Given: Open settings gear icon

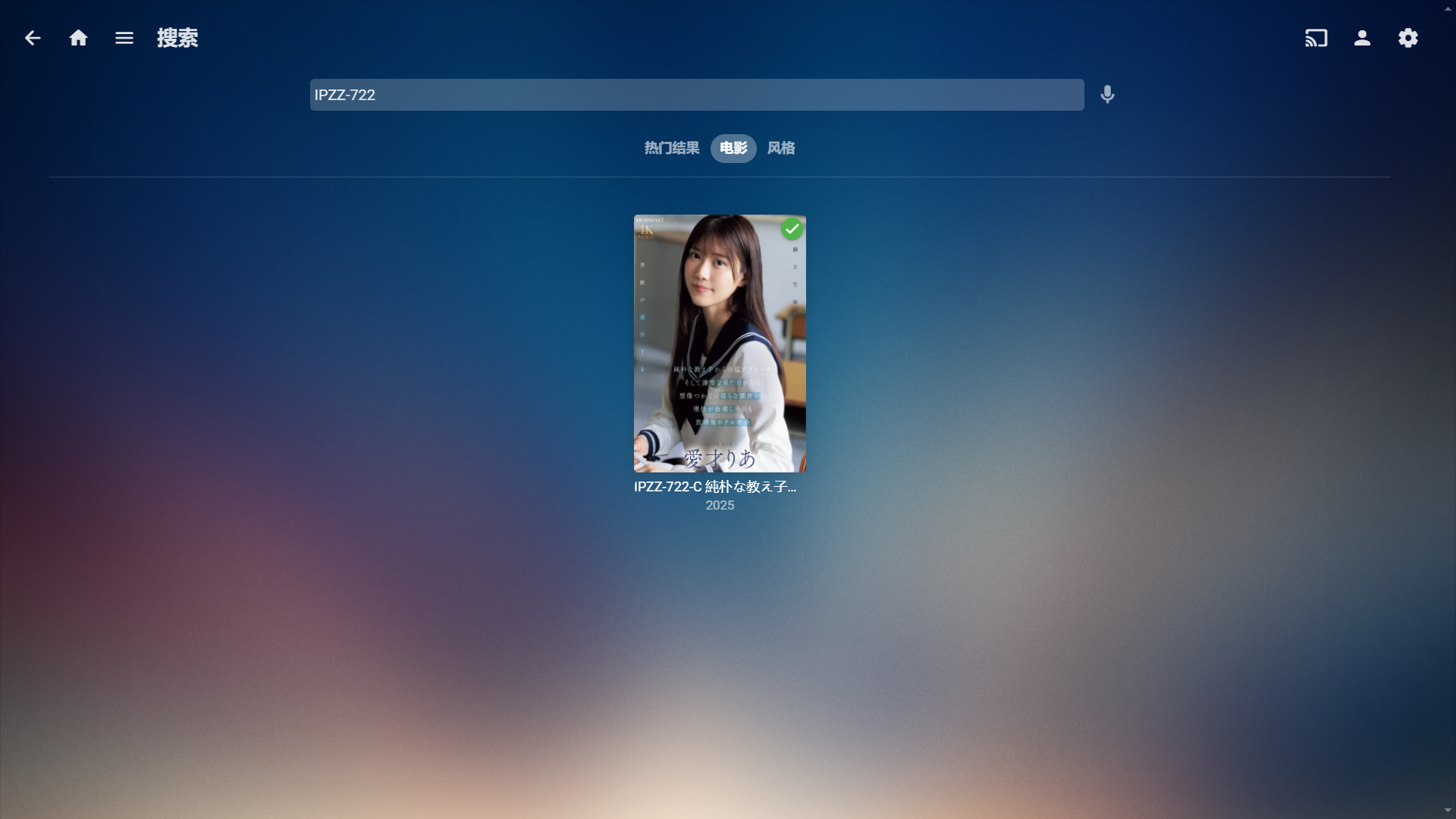Looking at the screenshot, I should (x=1408, y=38).
